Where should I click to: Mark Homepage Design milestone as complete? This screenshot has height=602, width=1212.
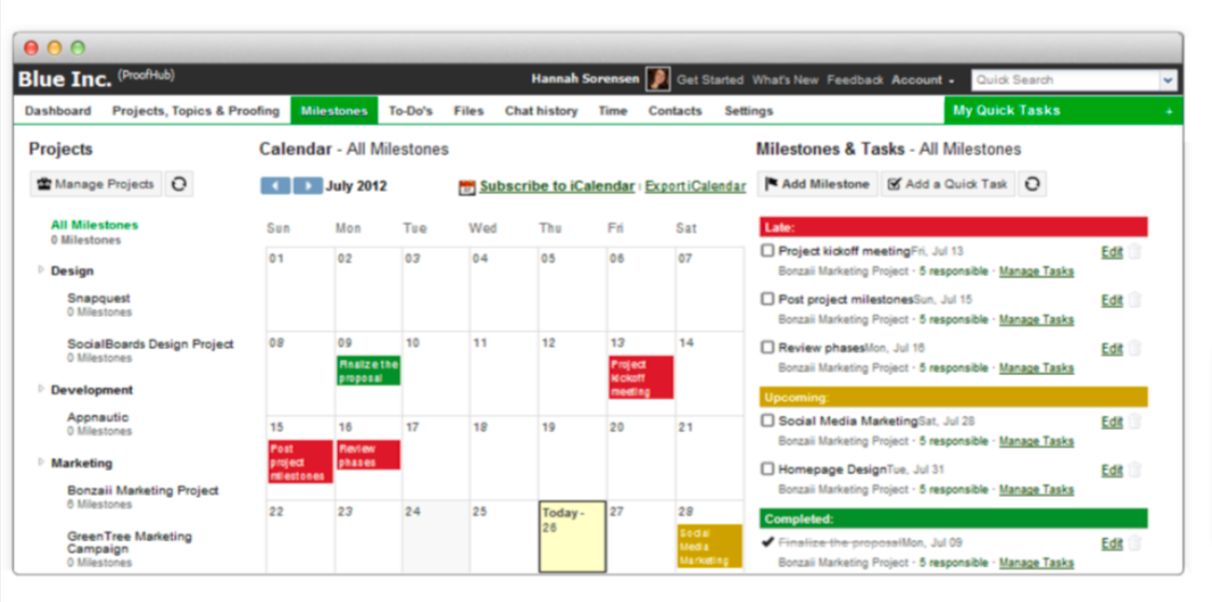point(768,469)
